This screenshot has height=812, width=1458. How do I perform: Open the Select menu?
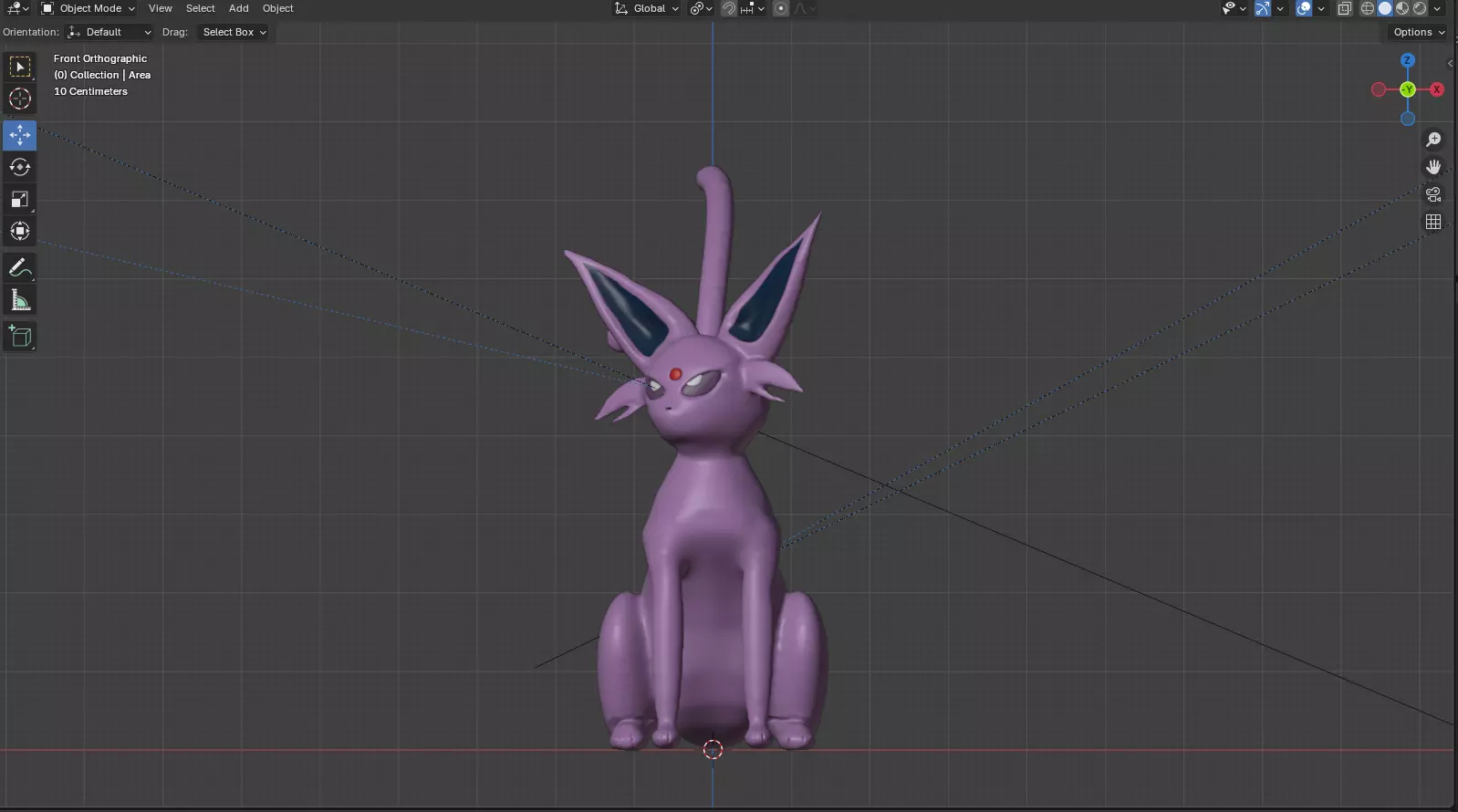201,8
